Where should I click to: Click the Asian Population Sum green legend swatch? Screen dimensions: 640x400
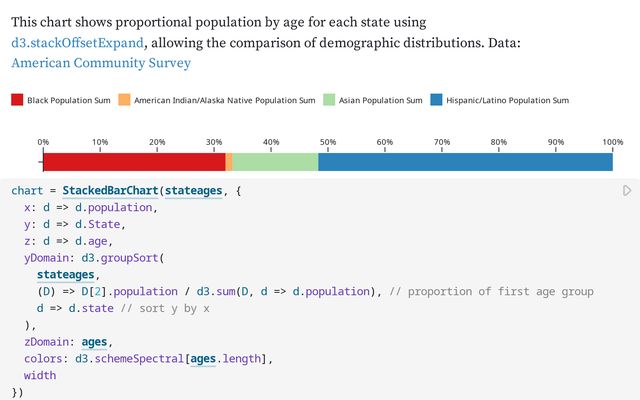[x=330, y=100]
